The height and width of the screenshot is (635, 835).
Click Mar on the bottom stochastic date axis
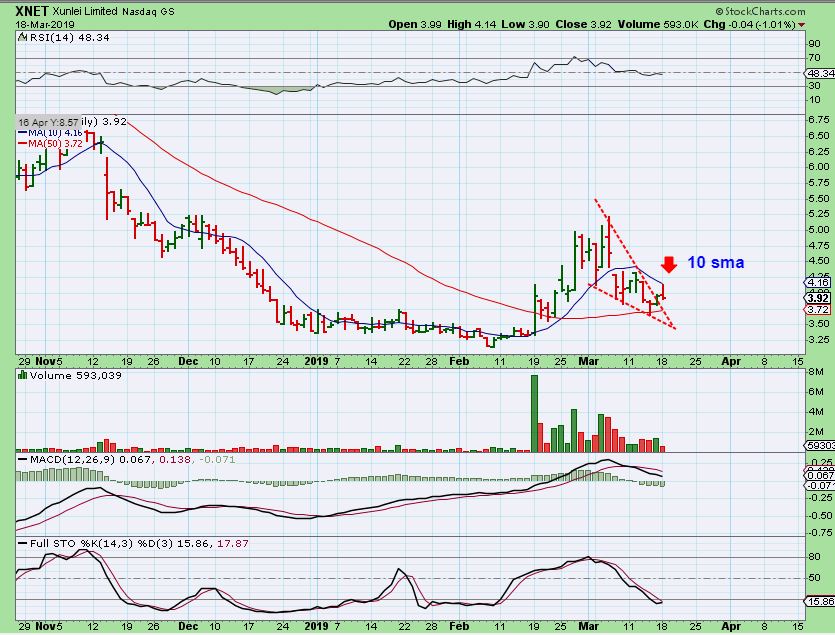(x=588, y=626)
